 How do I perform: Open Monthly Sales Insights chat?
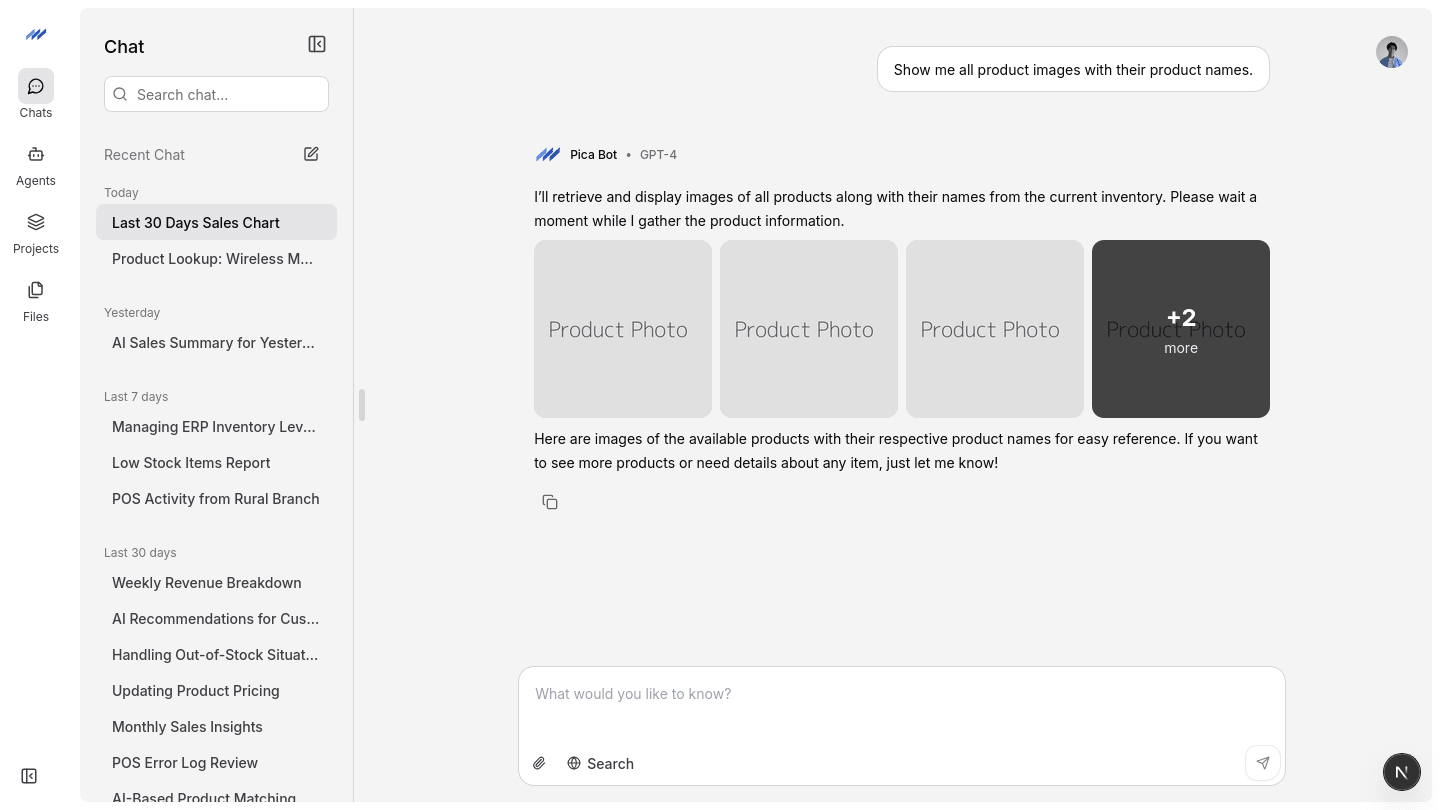(x=216, y=726)
